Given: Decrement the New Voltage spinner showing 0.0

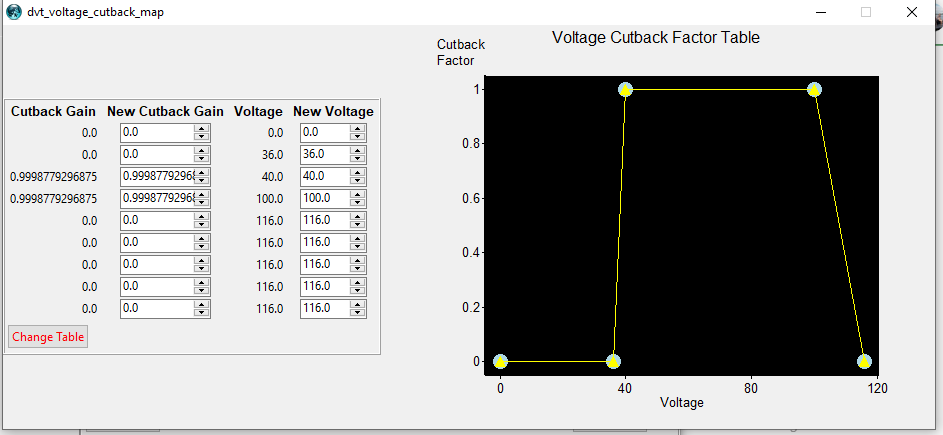Looking at the screenshot, I should 358,137.
